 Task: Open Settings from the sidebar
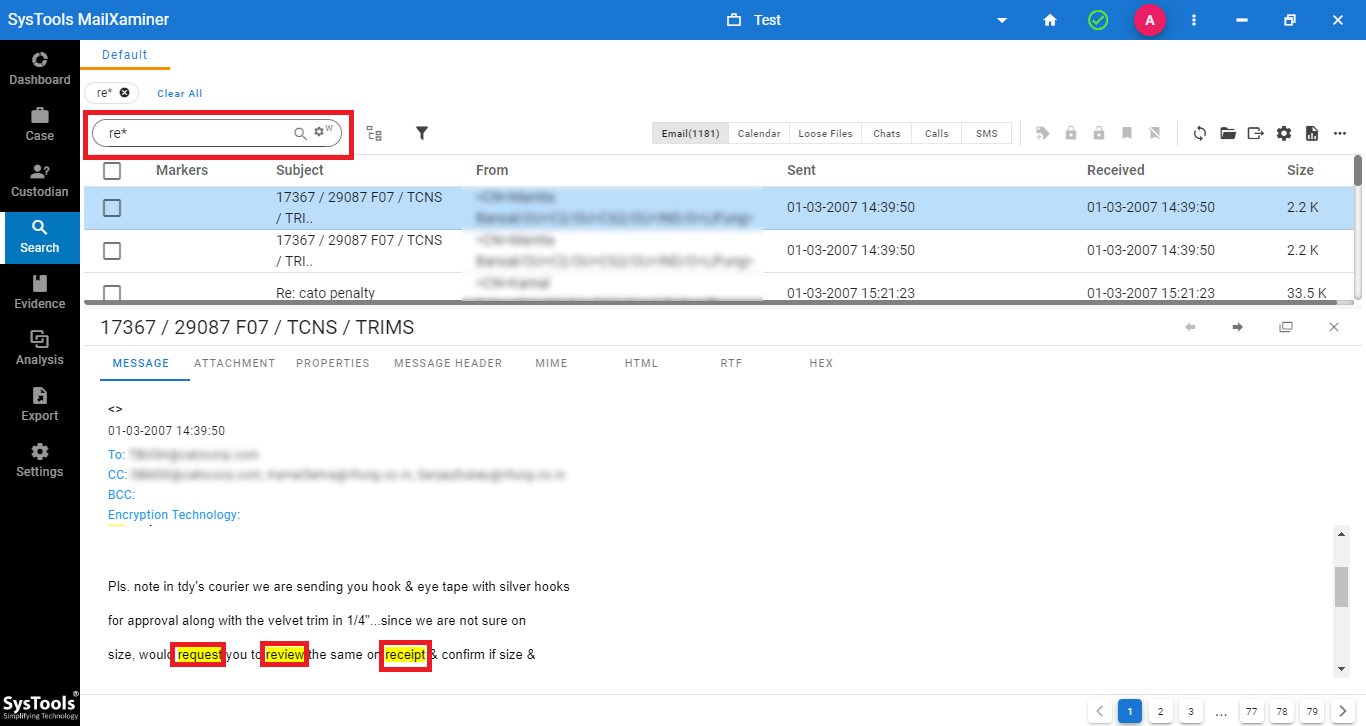(40, 460)
